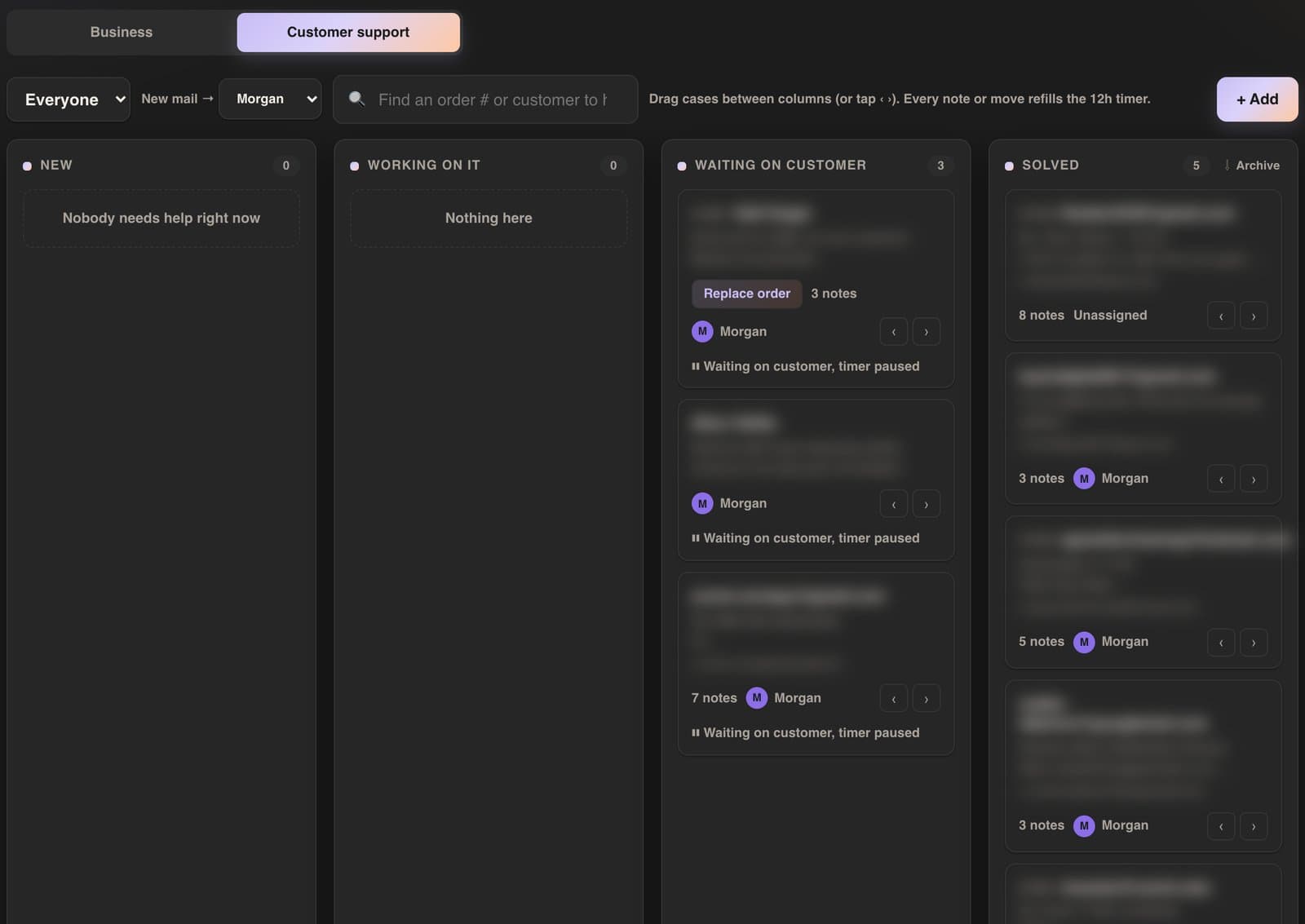The height and width of the screenshot is (924, 1305).
Task: Click the Waiting on customer count badge 3
Action: [940, 166]
